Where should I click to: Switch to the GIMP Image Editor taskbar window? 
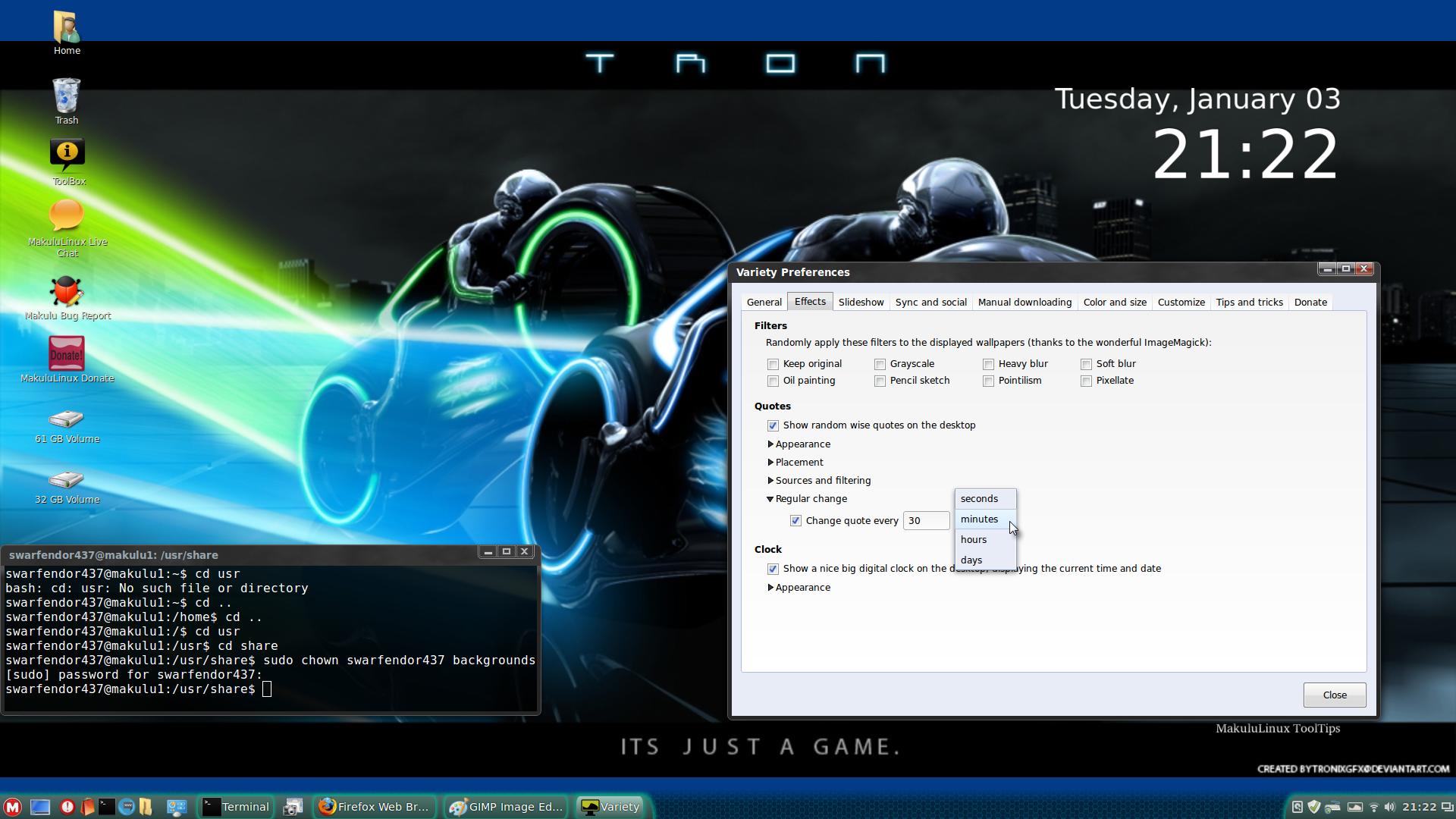click(x=506, y=807)
